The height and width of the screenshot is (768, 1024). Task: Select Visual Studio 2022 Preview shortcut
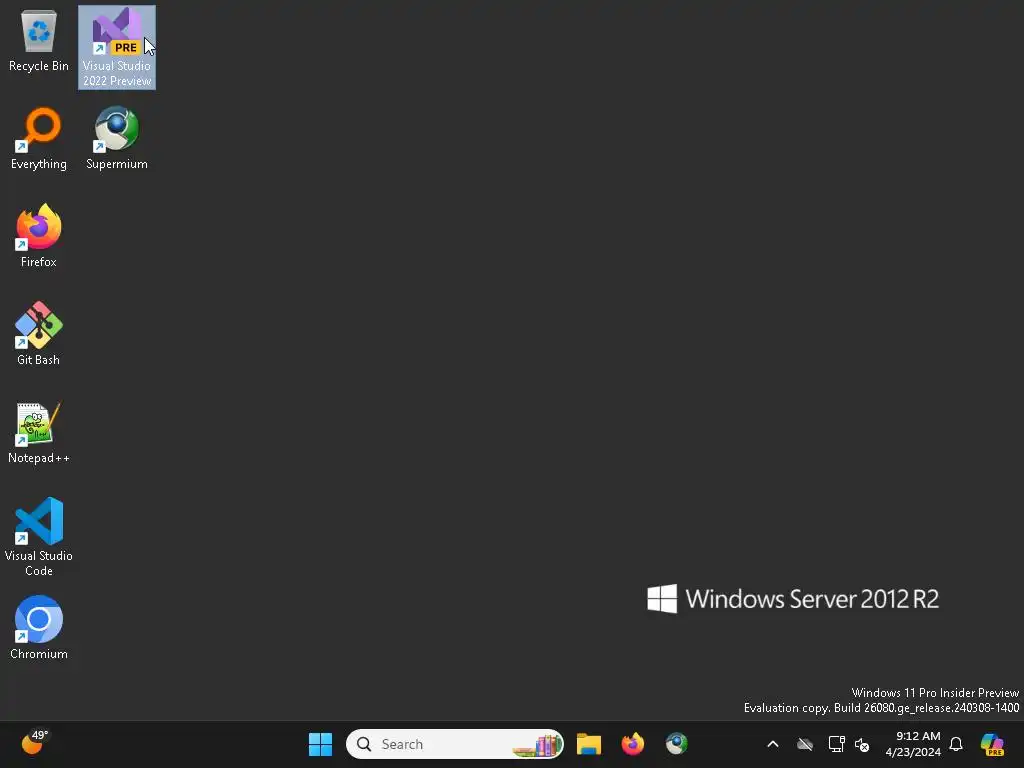click(117, 48)
